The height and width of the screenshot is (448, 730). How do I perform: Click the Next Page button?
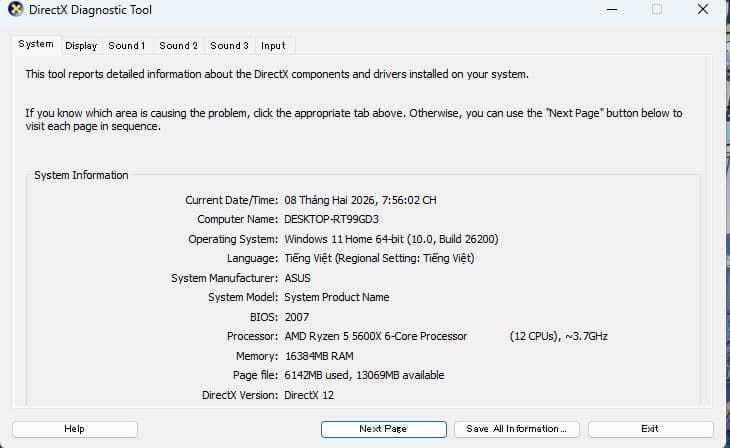(383, 429)
